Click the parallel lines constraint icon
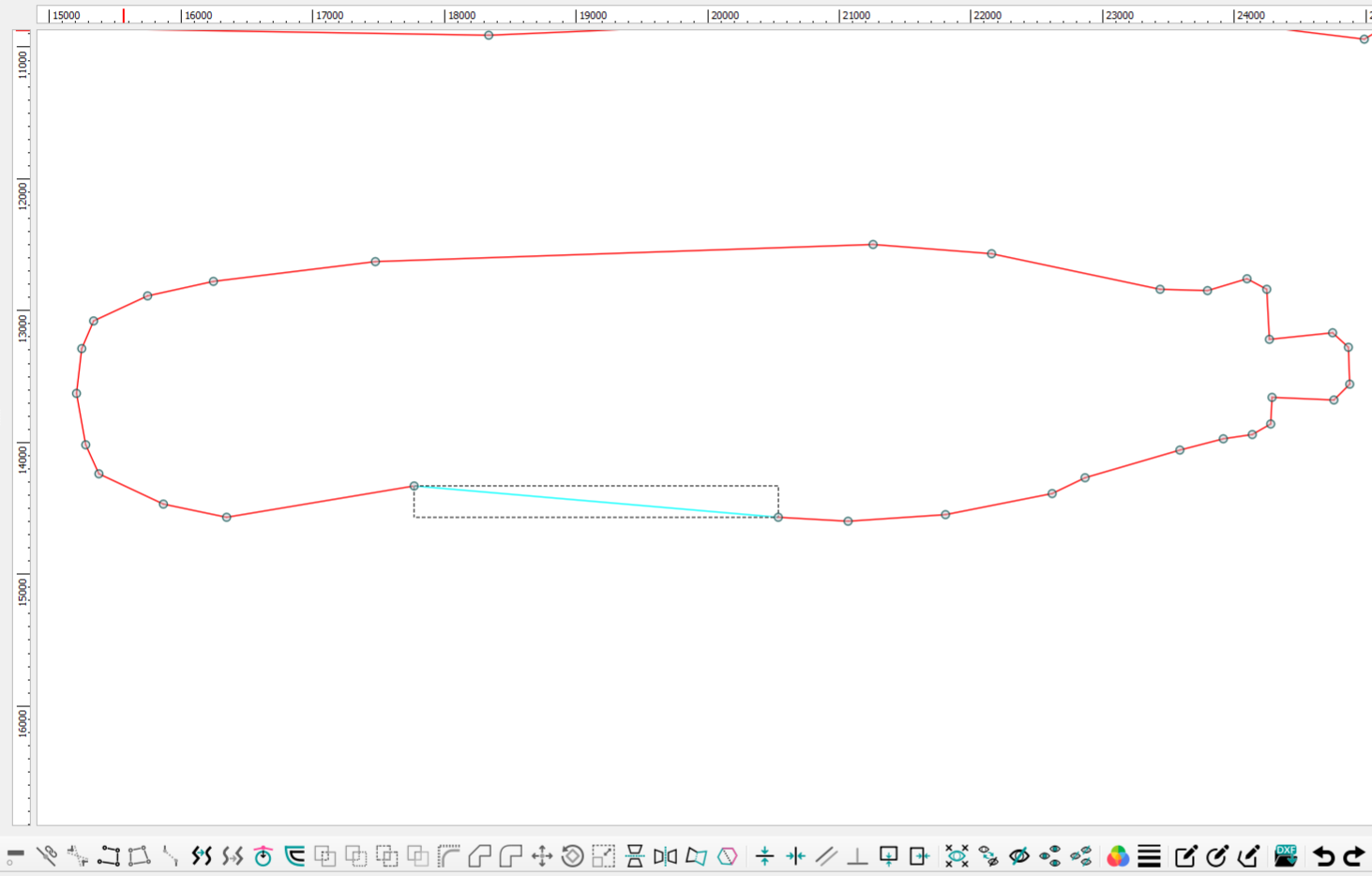The image size is (1372, 876). tap(826, 855)
